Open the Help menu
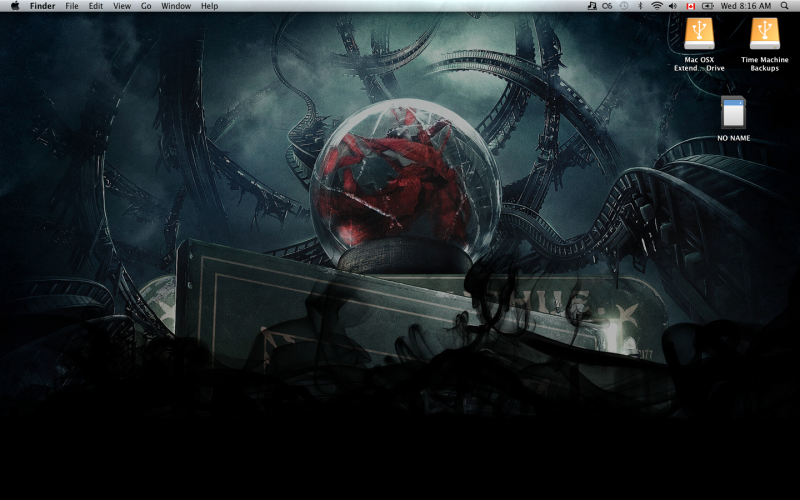This screenshot has width=800, height=500. [x=209, y=6]
